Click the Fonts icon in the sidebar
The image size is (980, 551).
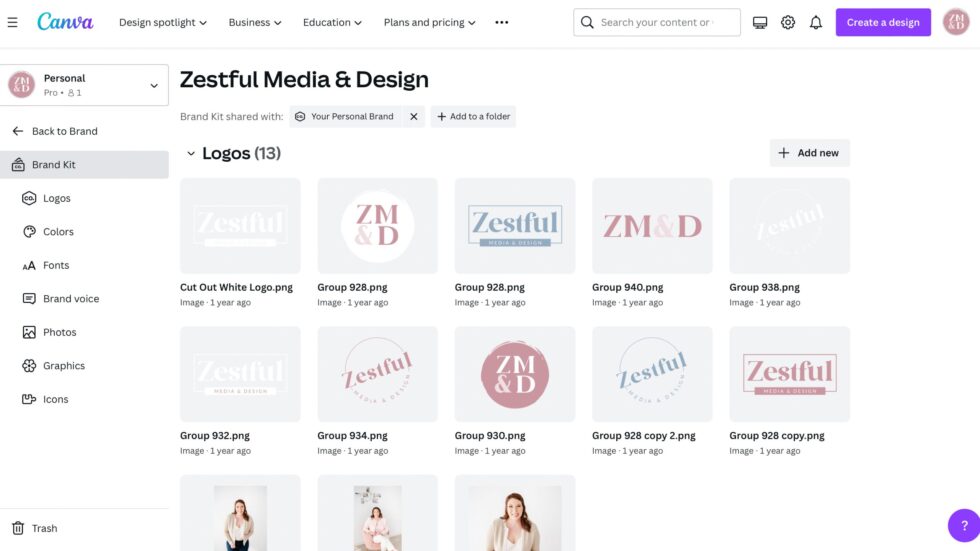29,266
